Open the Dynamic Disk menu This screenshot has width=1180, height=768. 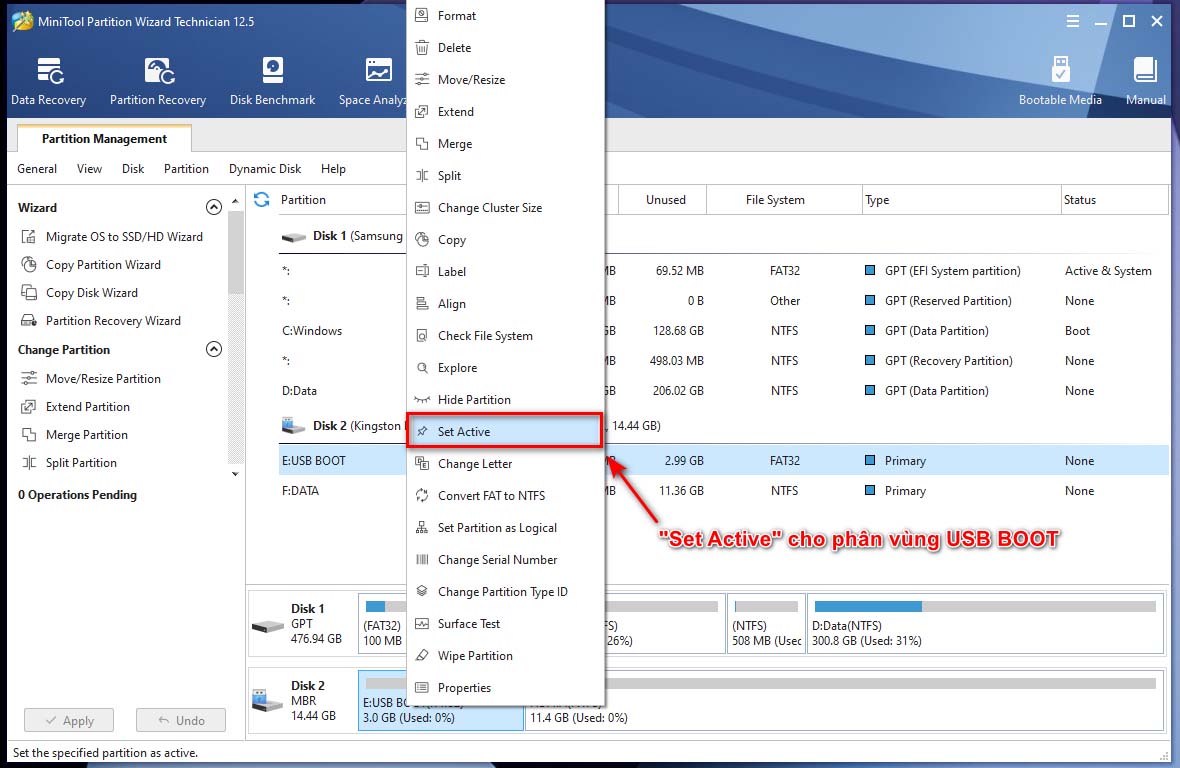(265, 168)
